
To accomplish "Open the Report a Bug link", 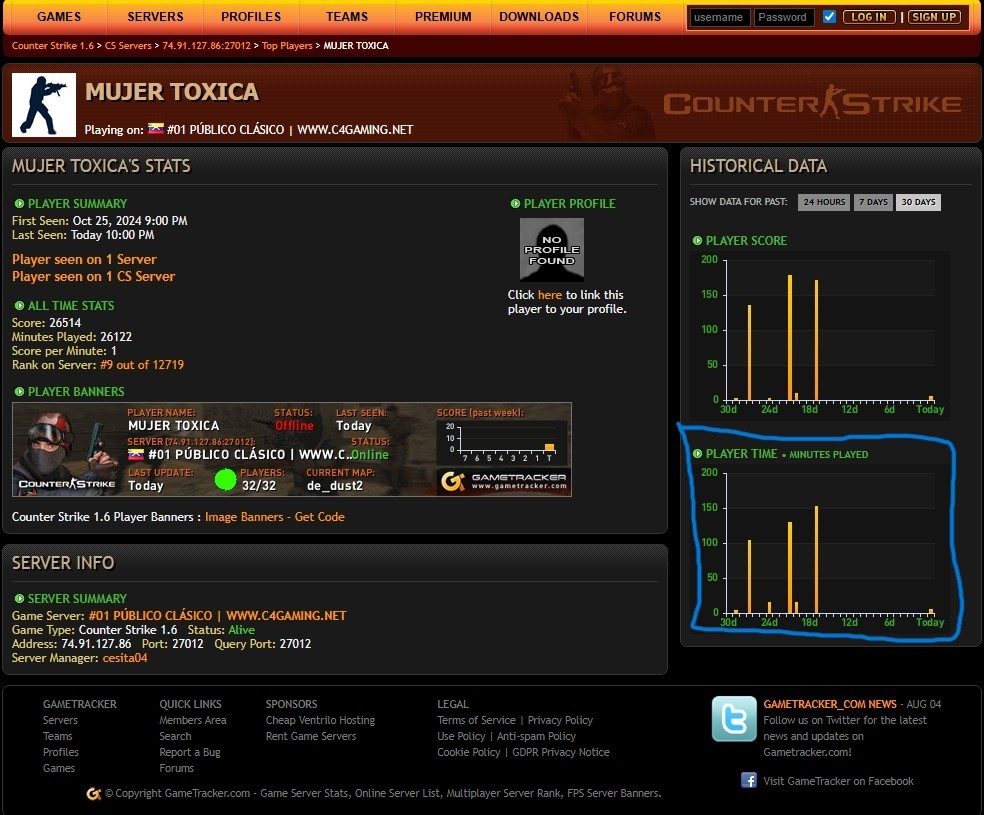I will 190,752.
